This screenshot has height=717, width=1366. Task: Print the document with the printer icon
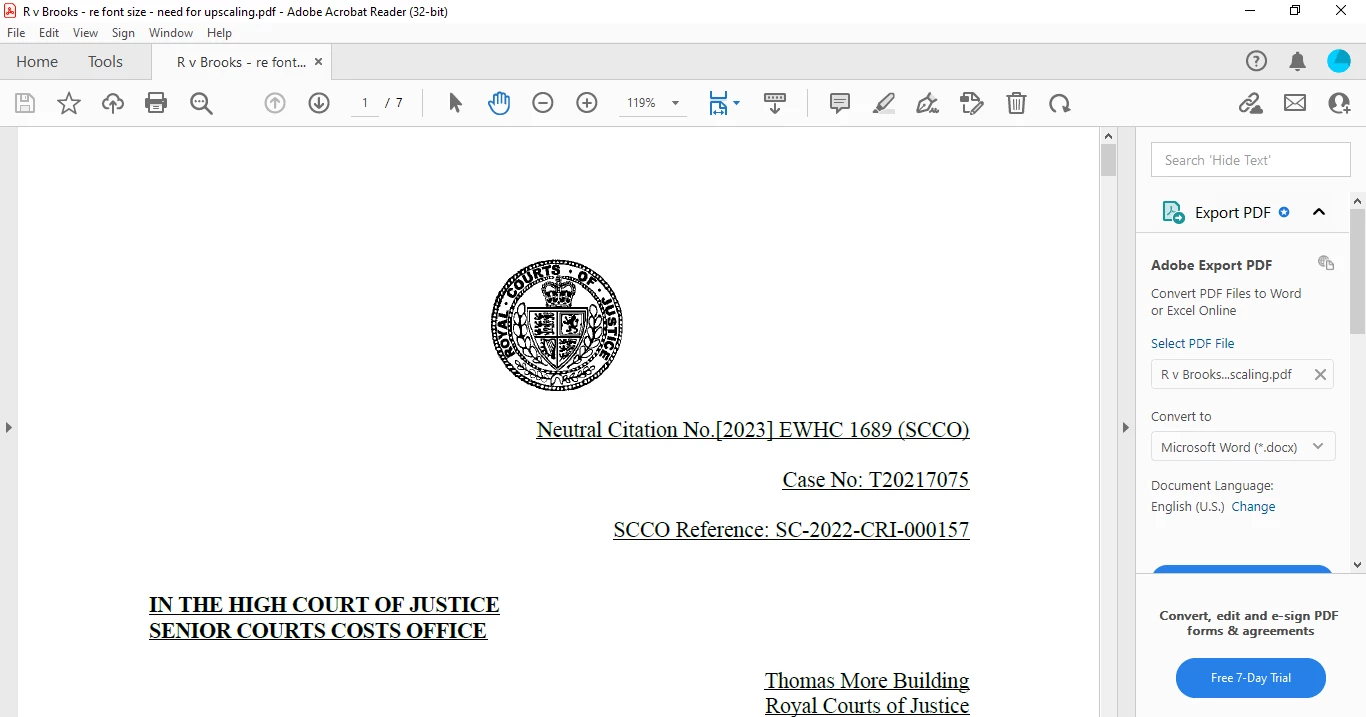[x=156, y=103]
